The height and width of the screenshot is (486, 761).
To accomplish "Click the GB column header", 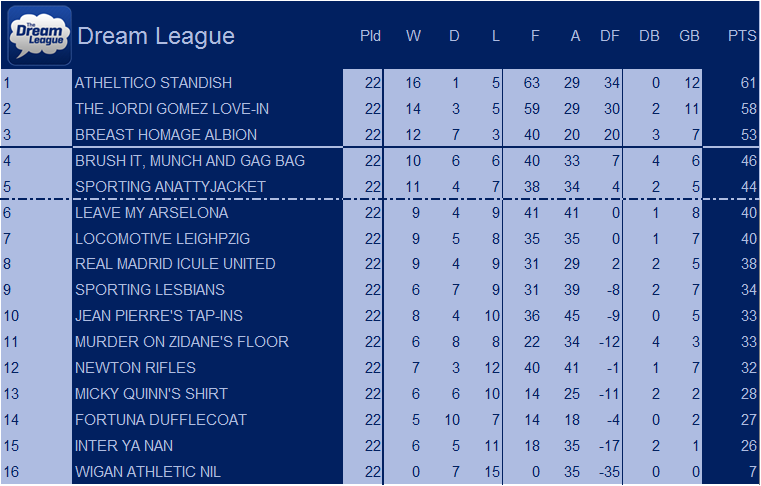I will (x=689, y=36).
